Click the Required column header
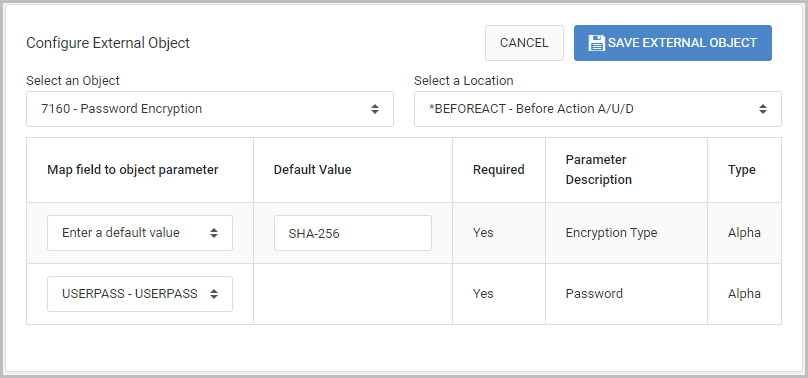 point(498,169)
